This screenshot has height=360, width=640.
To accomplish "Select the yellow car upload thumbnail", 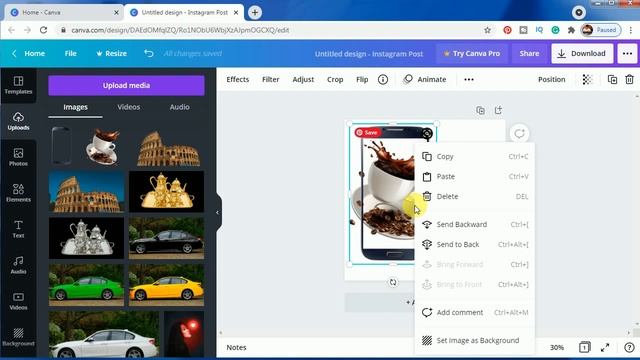I will pos(167,284).
